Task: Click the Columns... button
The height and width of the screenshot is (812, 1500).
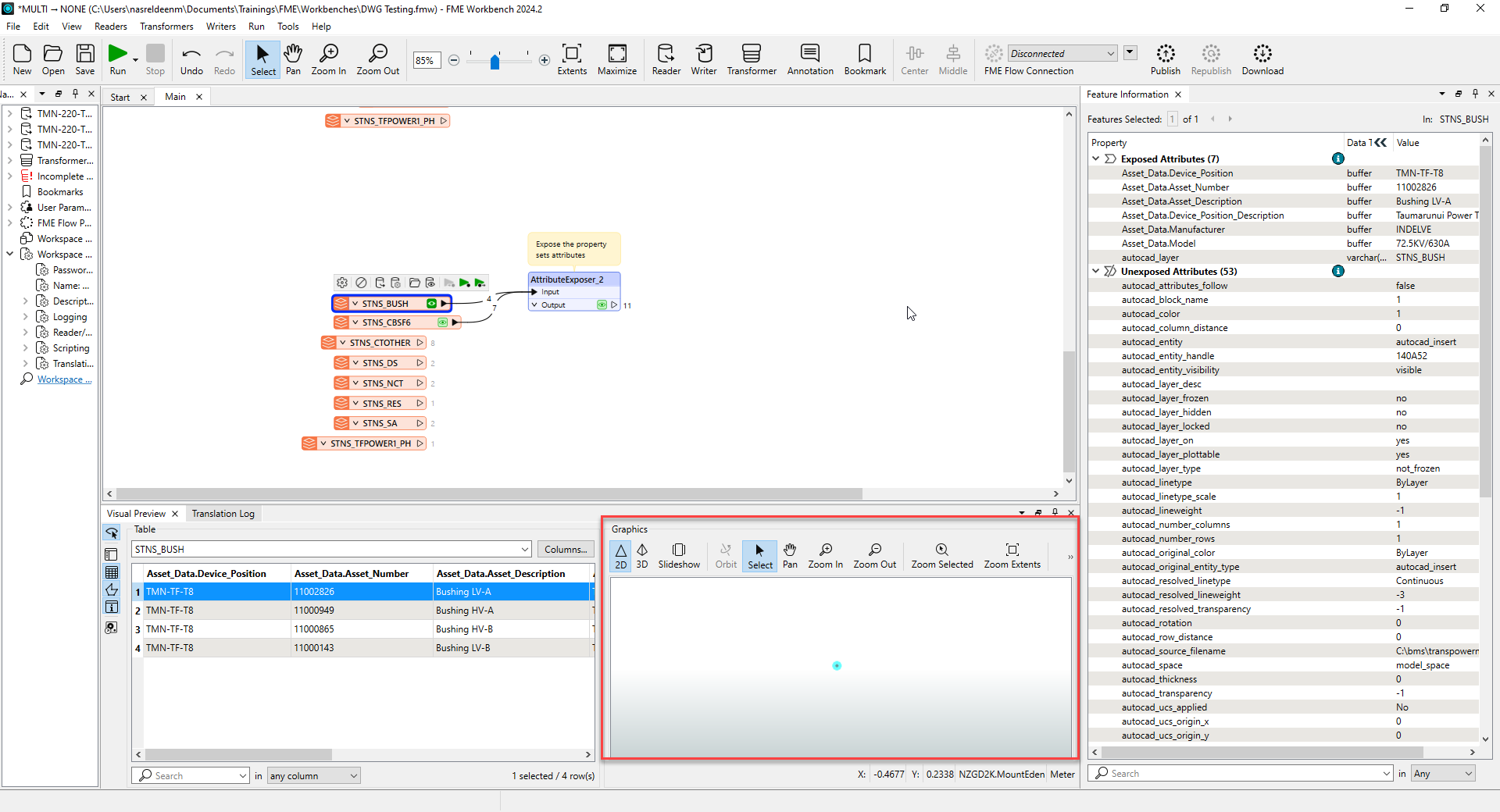Action: (x=566, y=550)
